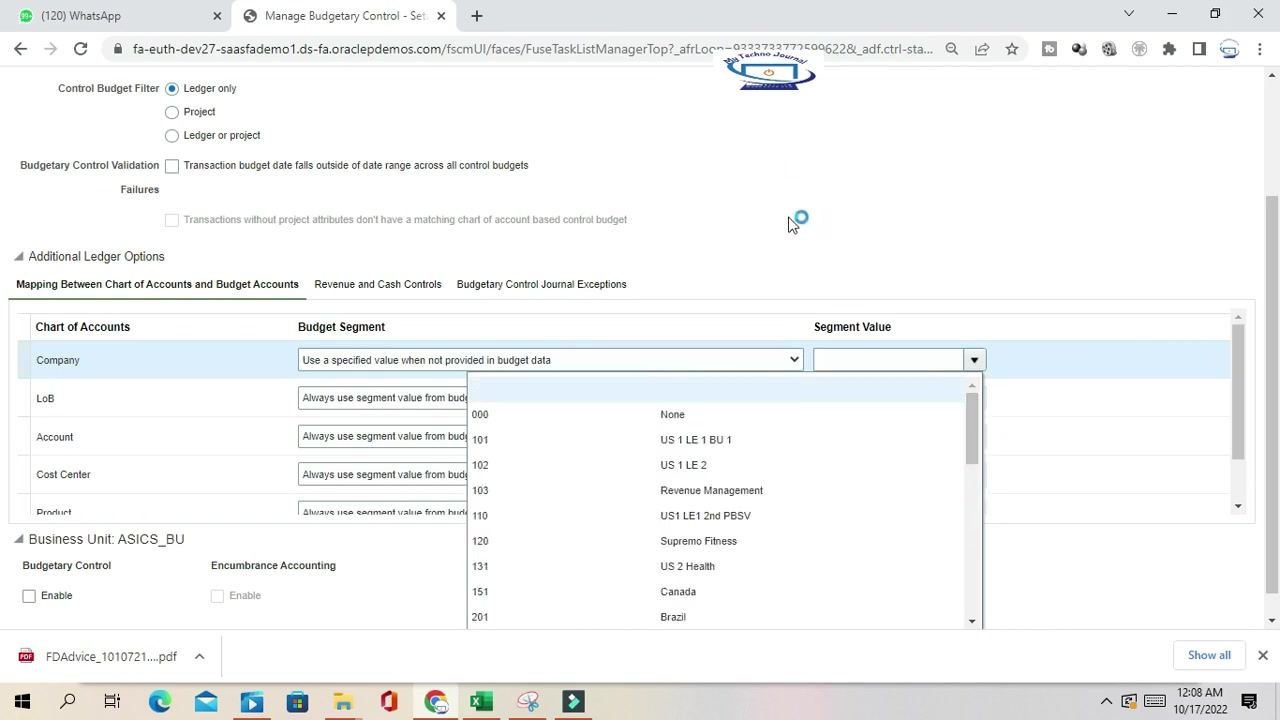Collapse Additional Ledger Options section
1280x720 pixels.
pyautogui.click(x=18, y=257)
